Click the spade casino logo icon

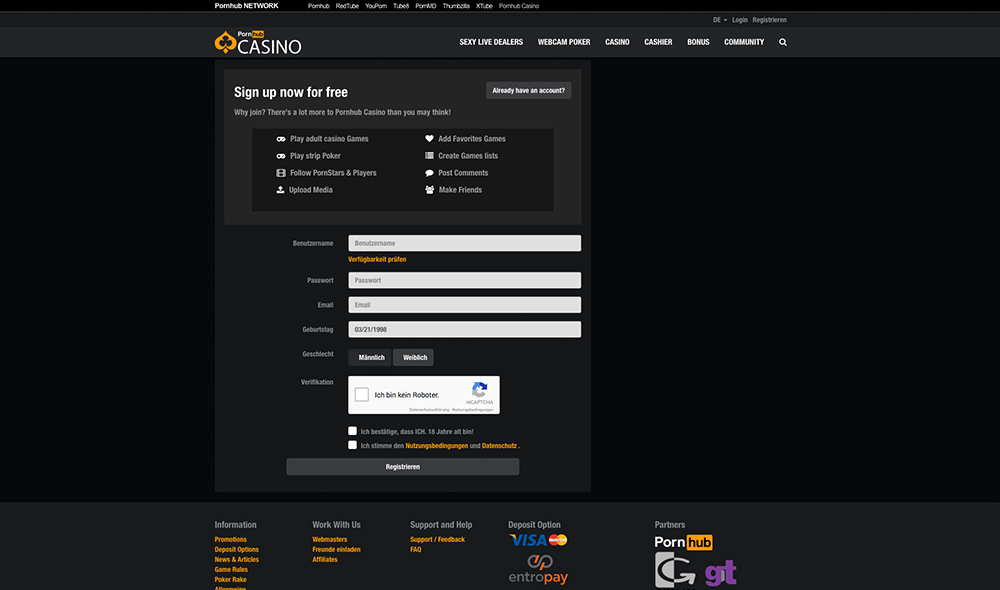[x=225, y=43]
